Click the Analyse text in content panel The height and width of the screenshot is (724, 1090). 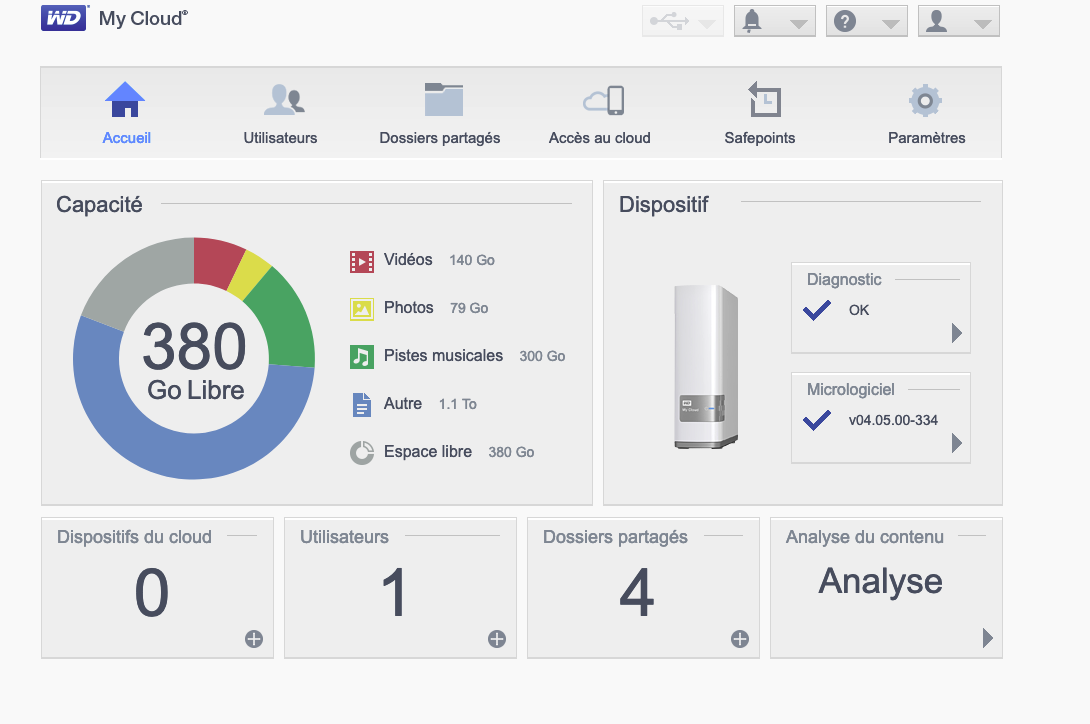pos(880,581)
